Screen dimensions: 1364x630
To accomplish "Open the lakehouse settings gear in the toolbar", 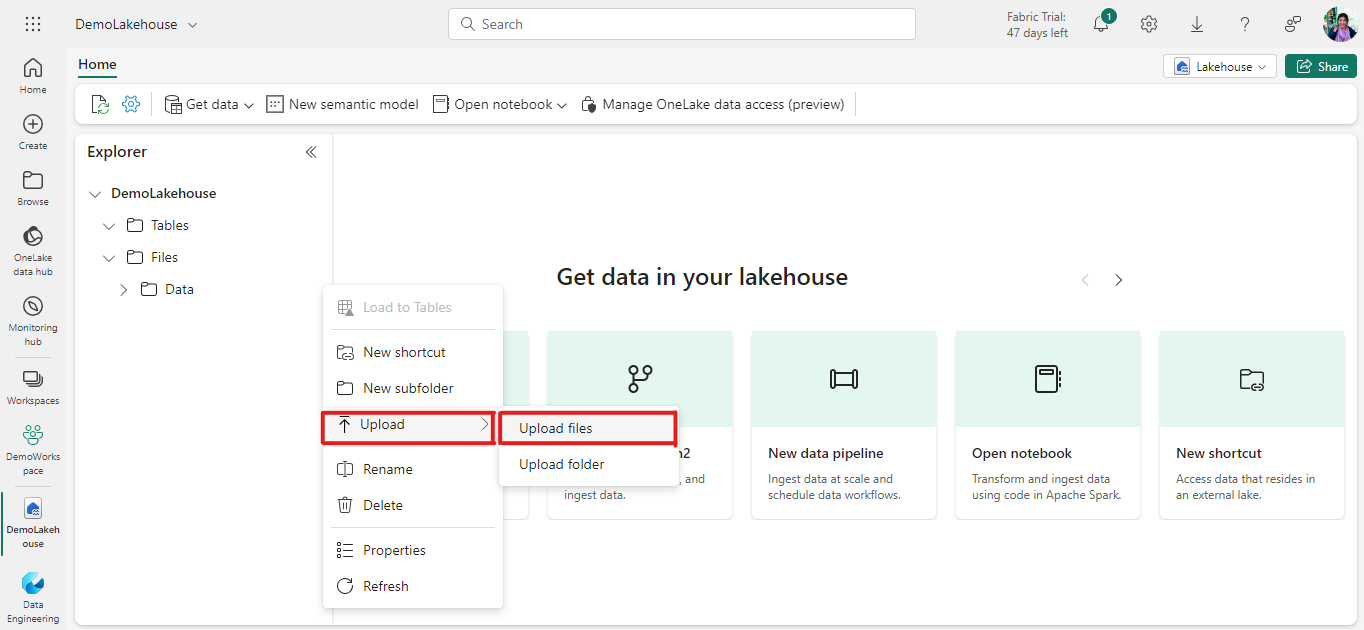I will point(131,104).
